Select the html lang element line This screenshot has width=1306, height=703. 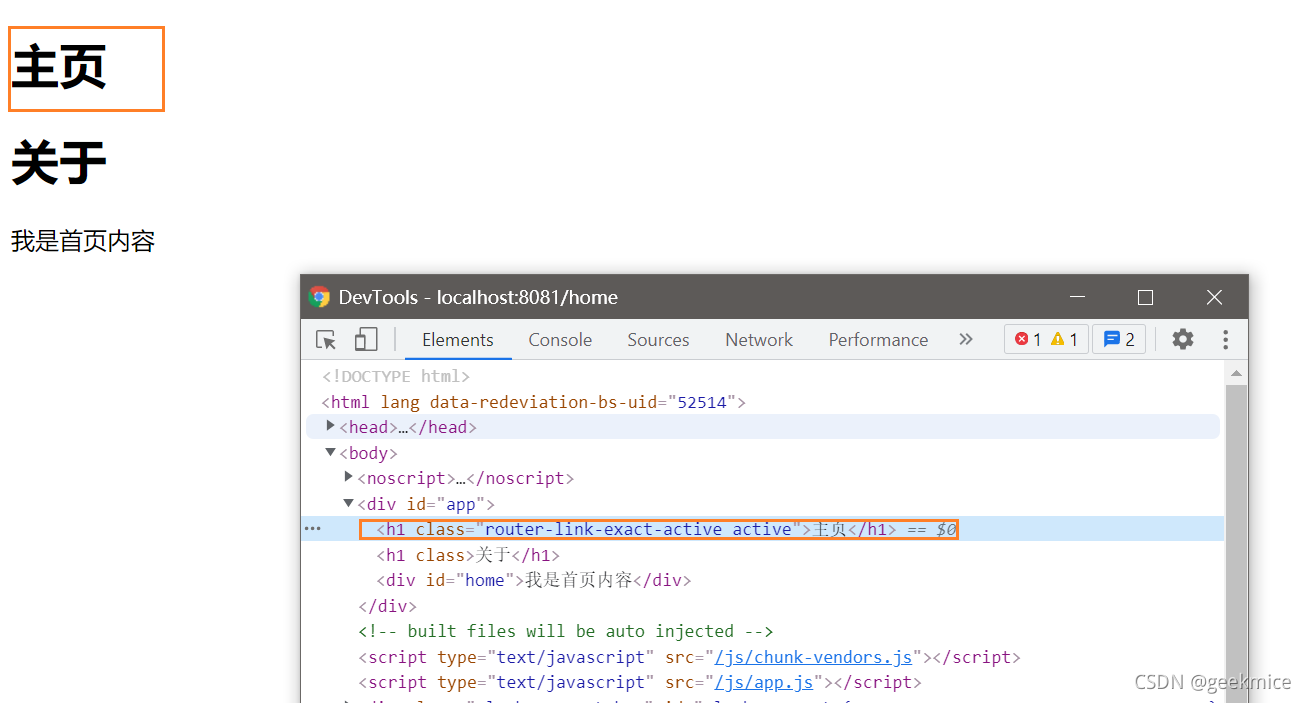[533, 402]
